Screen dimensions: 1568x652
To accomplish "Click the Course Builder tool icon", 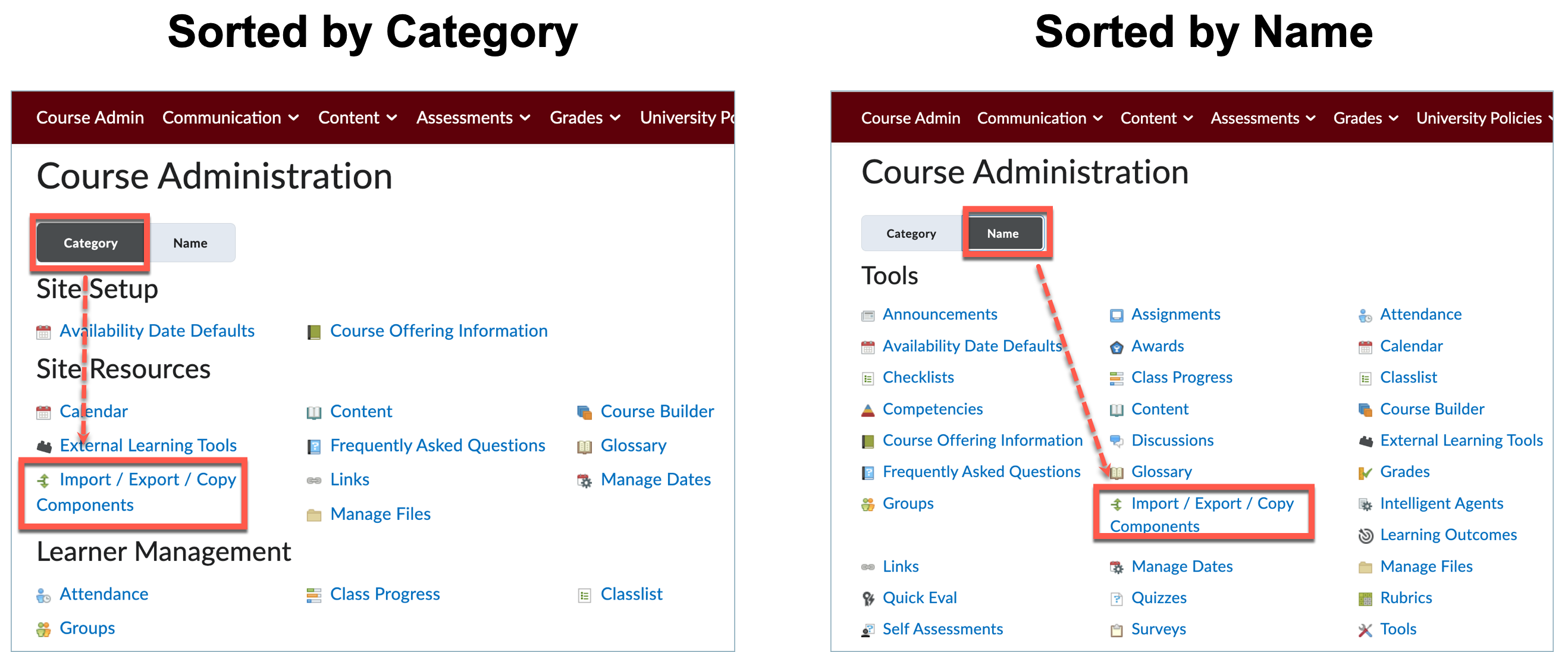I will tap(585, 412).
